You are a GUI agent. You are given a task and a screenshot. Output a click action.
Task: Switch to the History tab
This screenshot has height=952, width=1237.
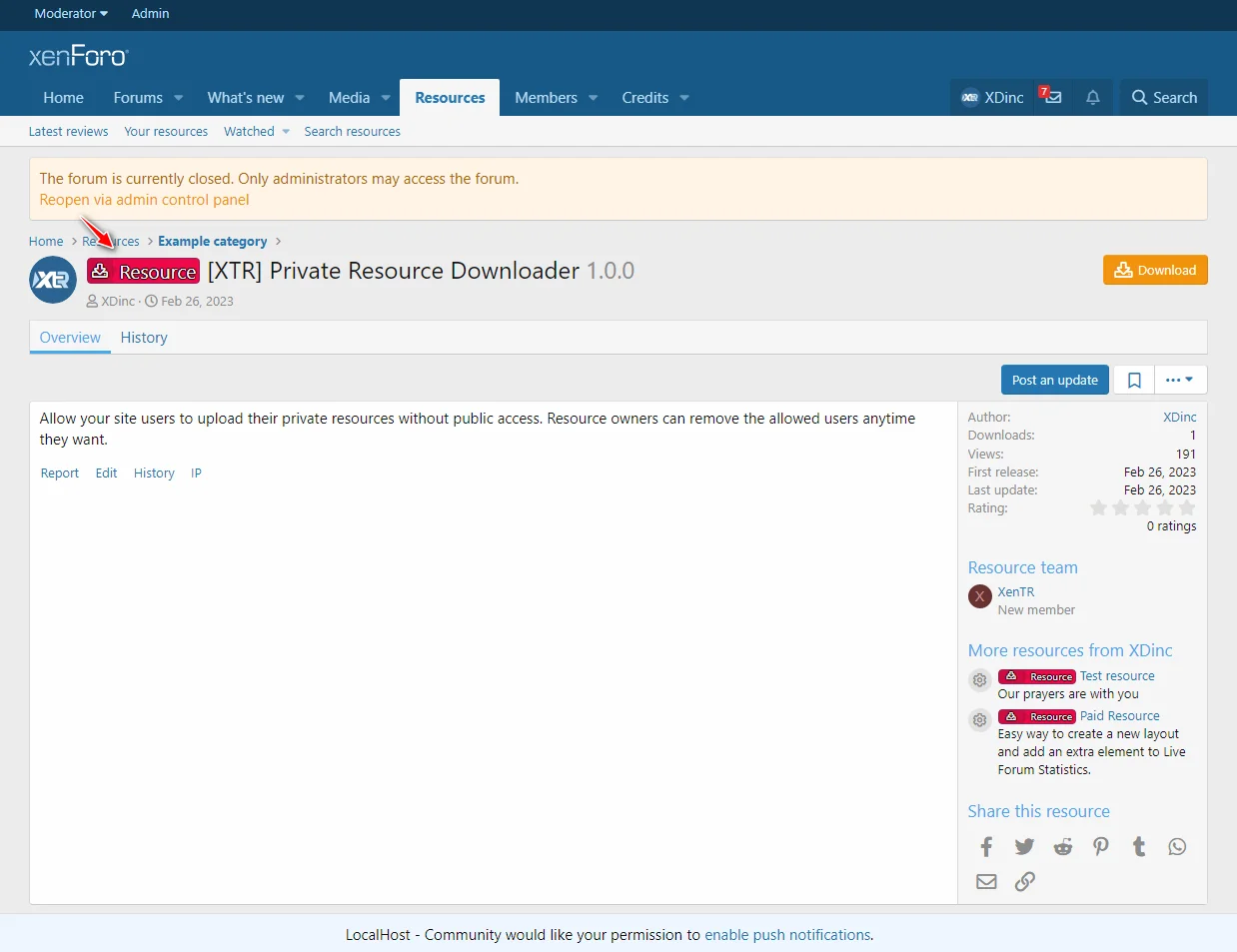pyautogui.click(x=143, y=338)
